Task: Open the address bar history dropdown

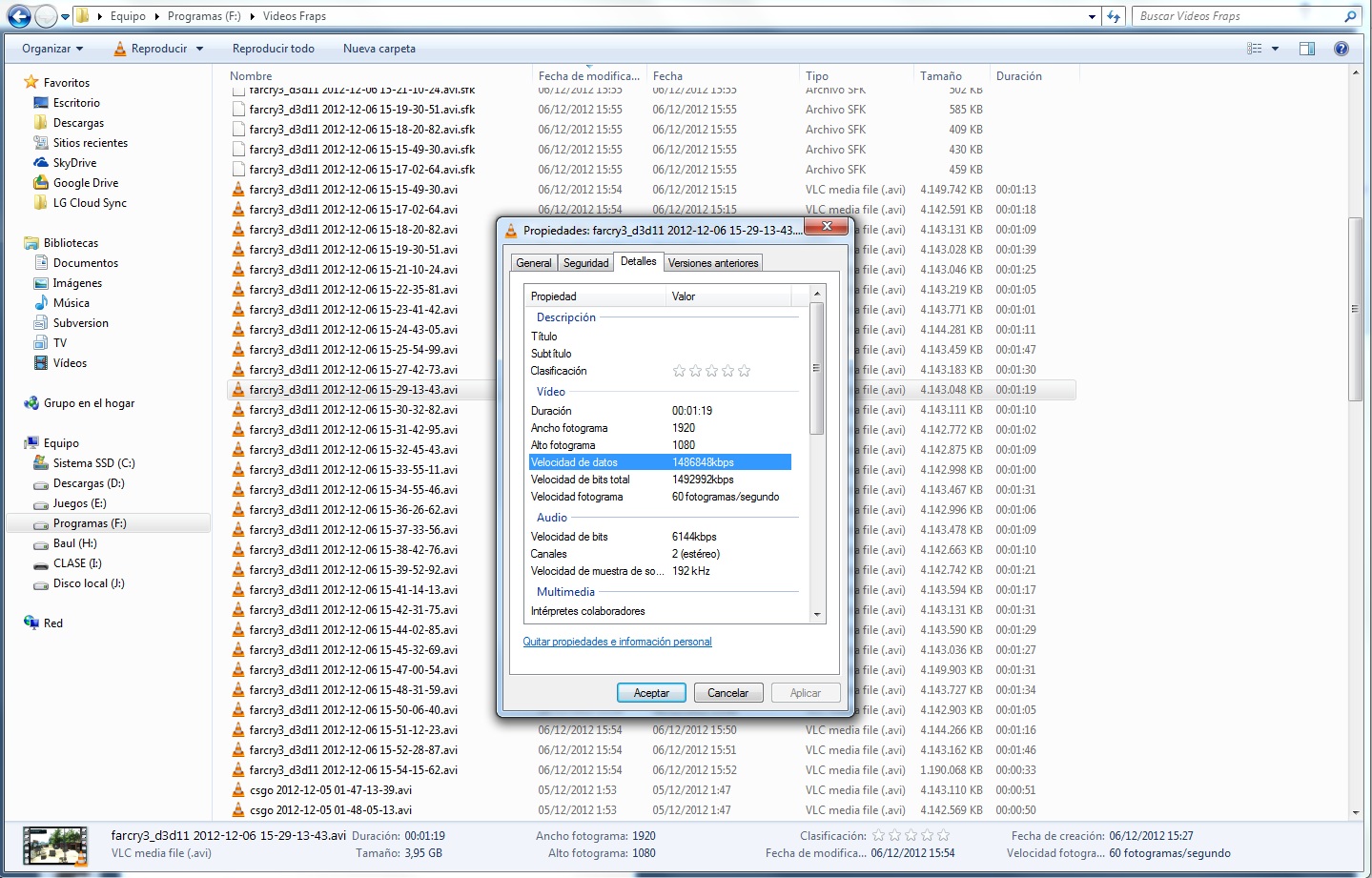Action: [1092, 16]
